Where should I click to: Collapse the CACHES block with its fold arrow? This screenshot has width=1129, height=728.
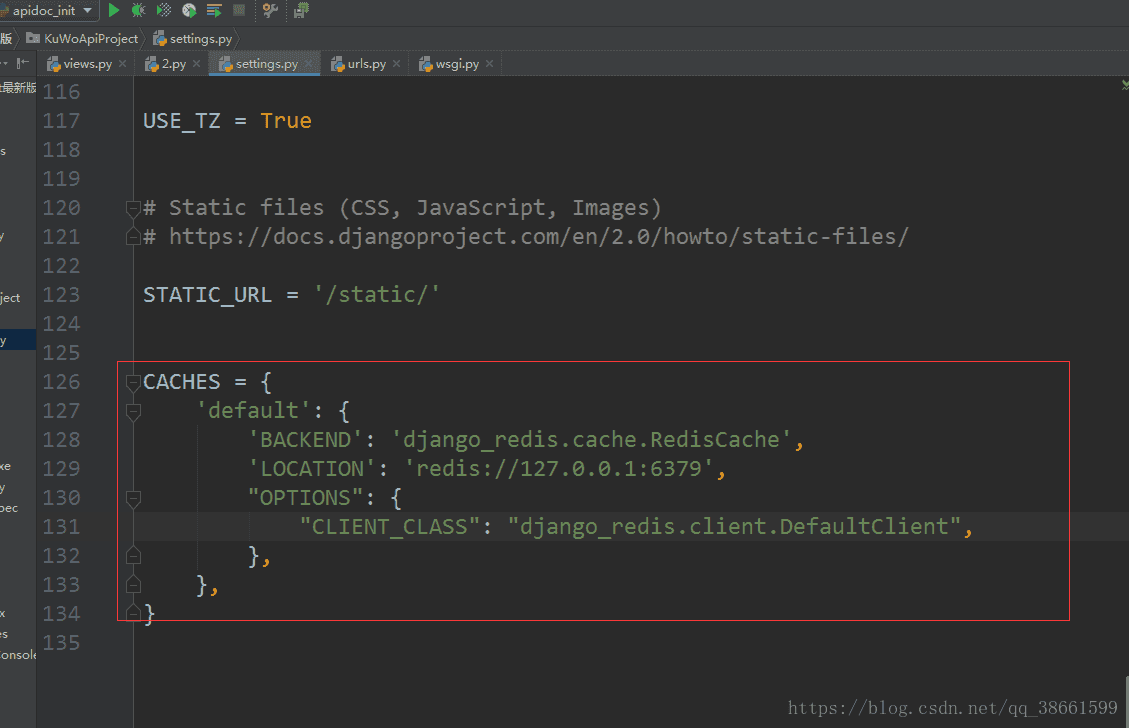134,382
